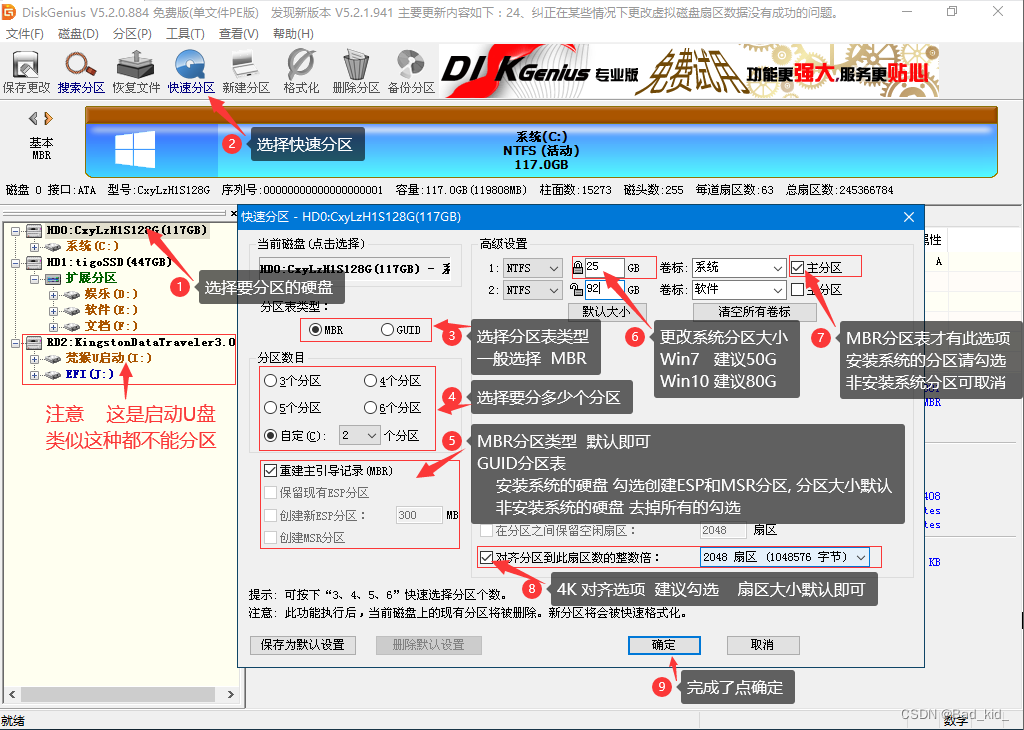
Task: Click the 默认大小 button
Action: click(607, 311)
